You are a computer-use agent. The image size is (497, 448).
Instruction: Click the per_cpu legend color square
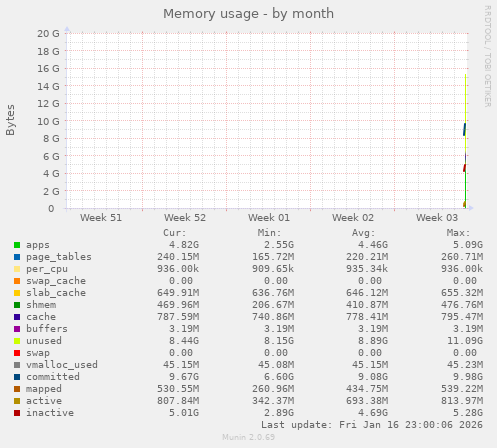point(17,269)
